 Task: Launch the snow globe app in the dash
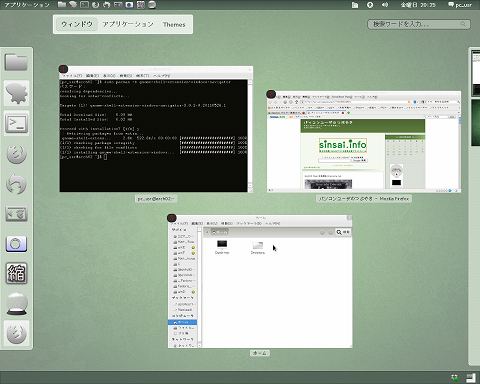[x=16, y=304]
